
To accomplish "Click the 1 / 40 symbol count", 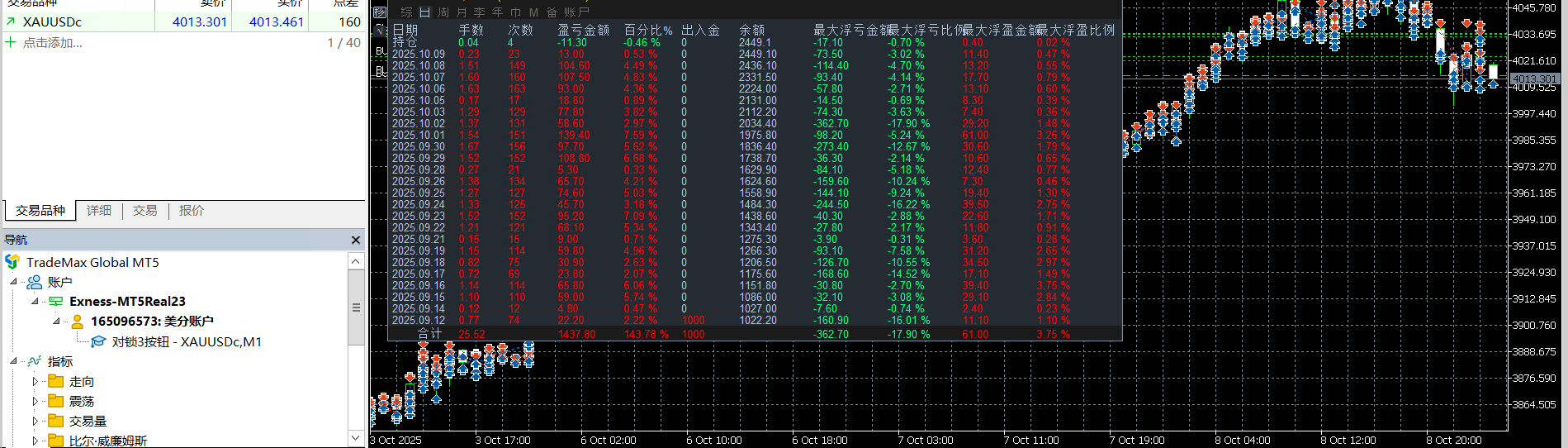I will [x=343, y=42].
